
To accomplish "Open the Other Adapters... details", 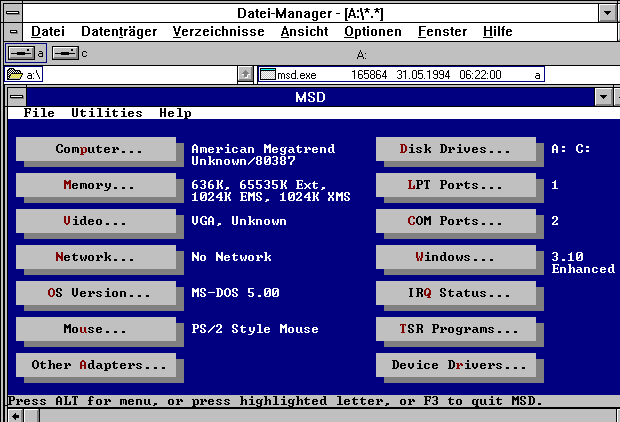I will tap(96, 365).
